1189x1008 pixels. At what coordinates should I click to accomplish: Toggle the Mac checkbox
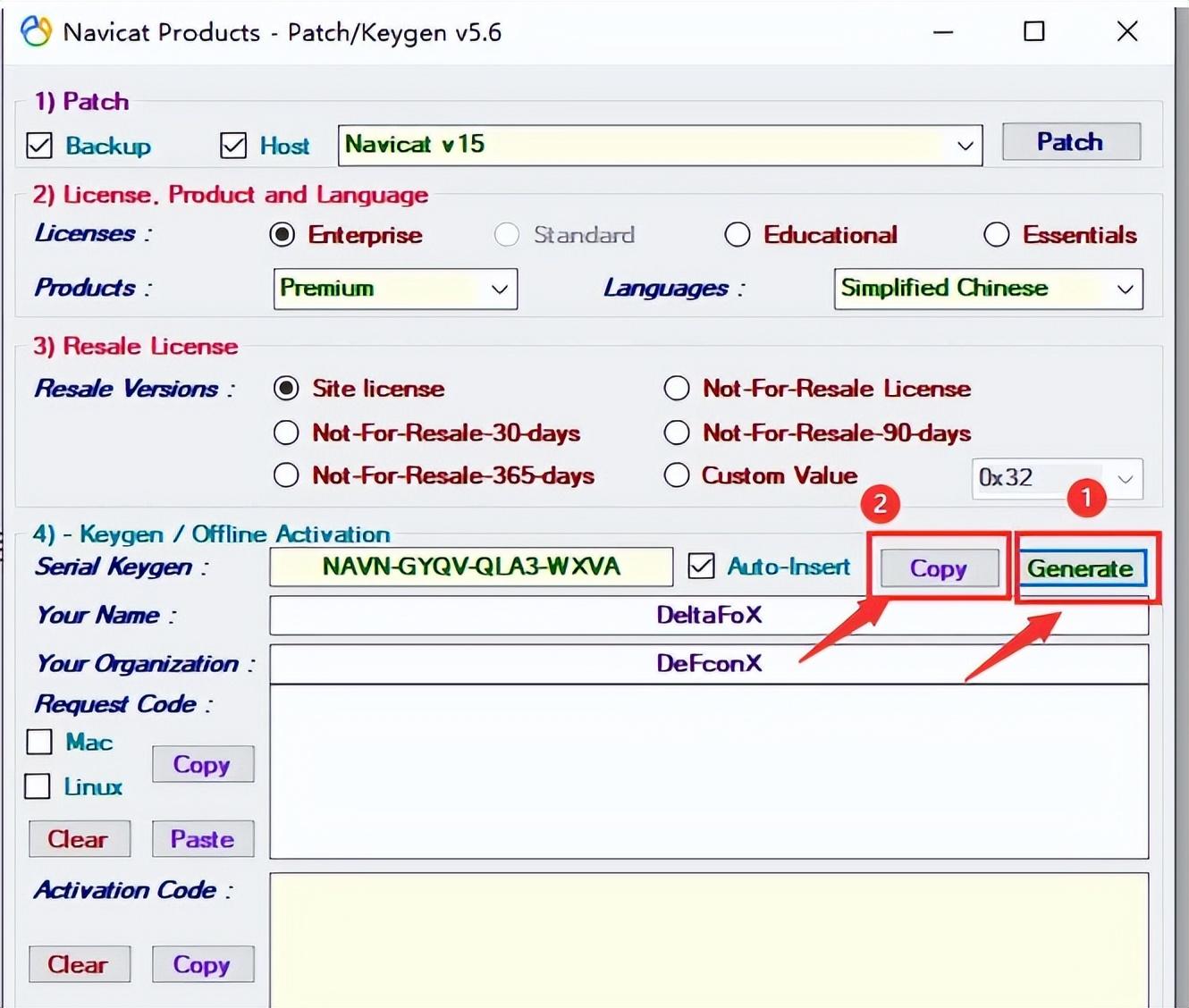click(x=39, y=742)
